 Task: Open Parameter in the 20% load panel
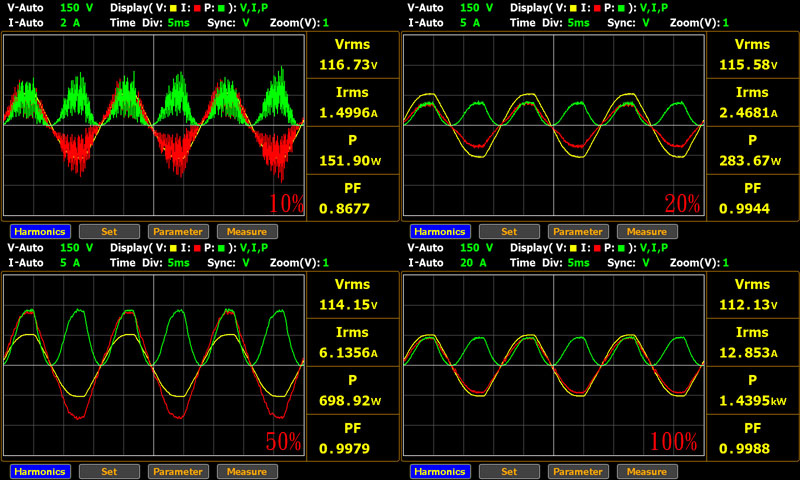click(578, 232)
